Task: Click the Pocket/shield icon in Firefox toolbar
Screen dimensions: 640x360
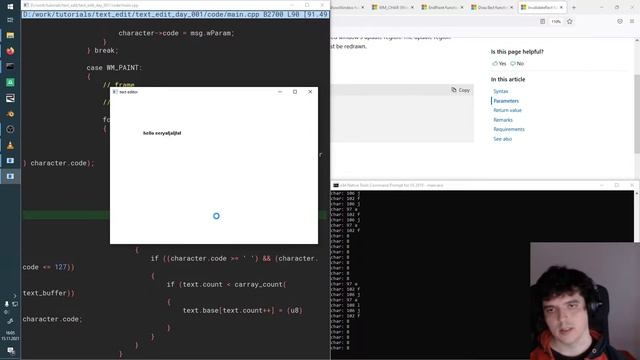Action: (x=620, y=21)
